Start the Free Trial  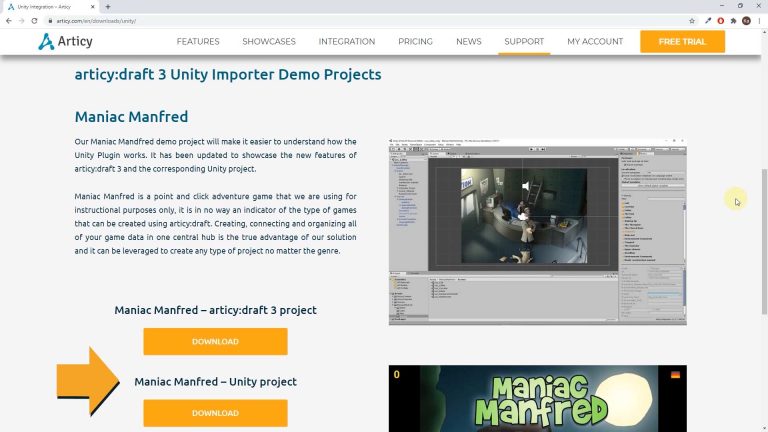[682, 42]
